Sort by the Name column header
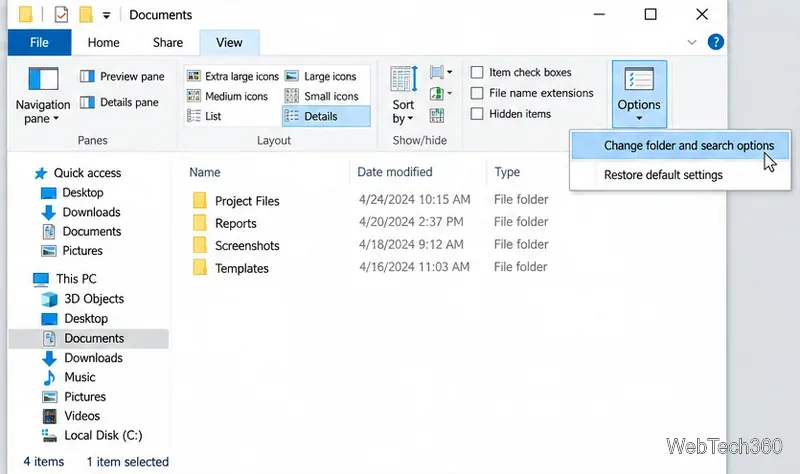Viewport: 800px width, 474px height. click(205, 172)
